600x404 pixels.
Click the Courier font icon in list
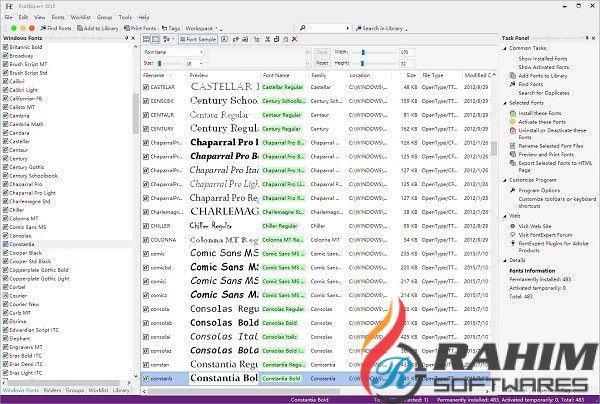coord(5,296)
